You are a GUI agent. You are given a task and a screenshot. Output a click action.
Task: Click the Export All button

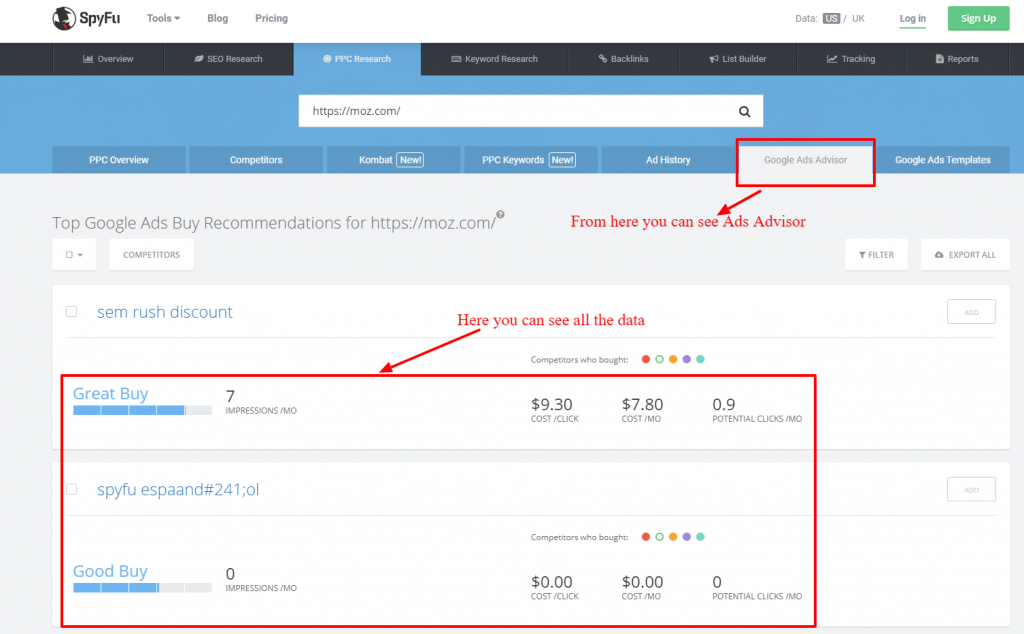tap(965, 255)
